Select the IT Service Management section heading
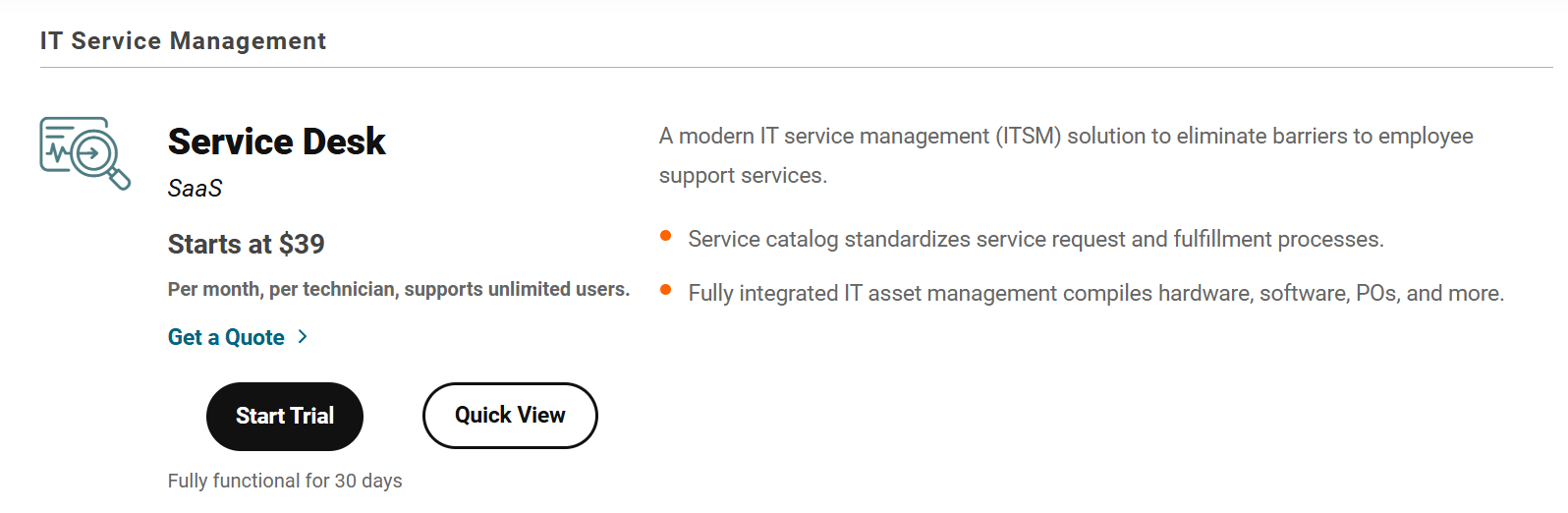The width and height of the screenshot is (1568, 513). (183, 41)
